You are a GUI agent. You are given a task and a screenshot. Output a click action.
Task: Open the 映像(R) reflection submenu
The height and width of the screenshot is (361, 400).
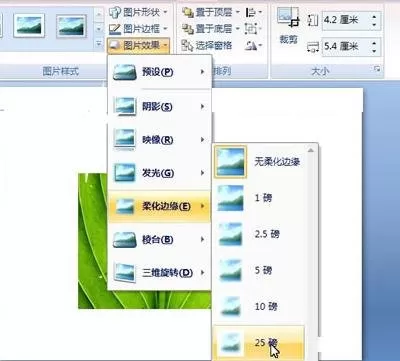(159, 140)
